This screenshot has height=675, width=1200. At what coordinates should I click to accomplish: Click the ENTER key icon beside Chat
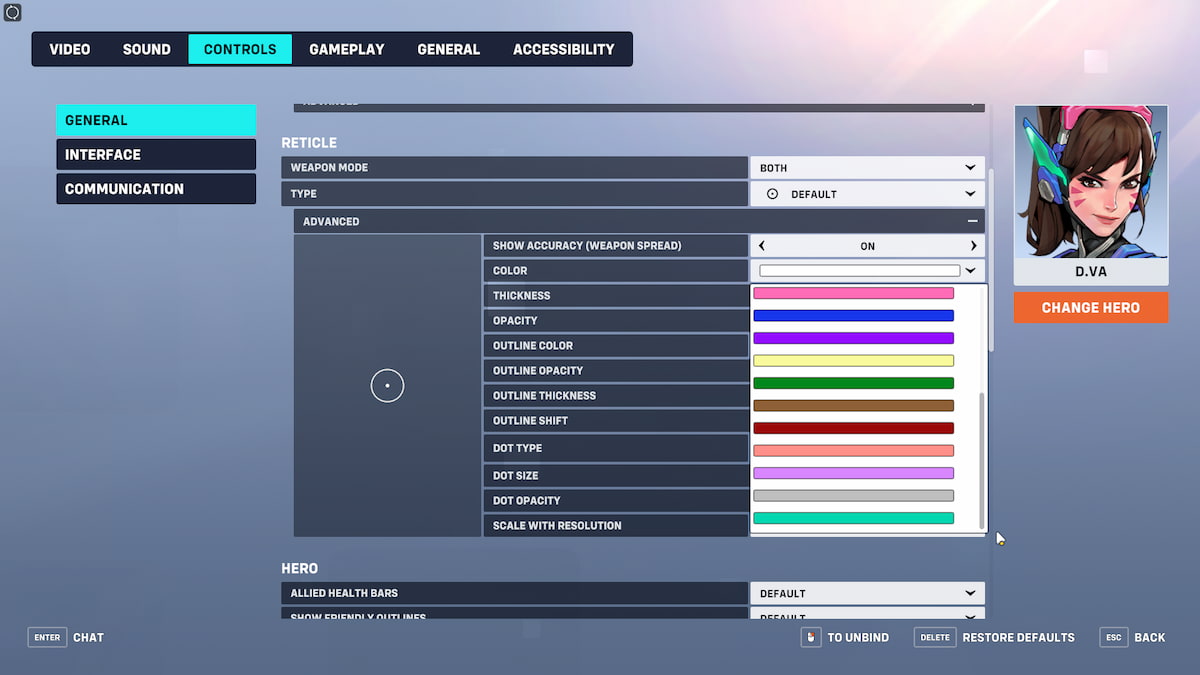47,637
